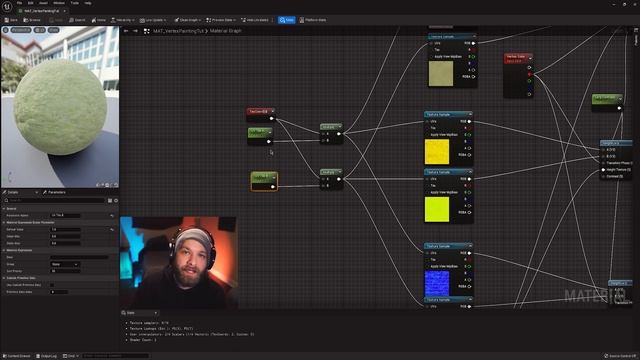Select the orange-highlighted green parameter node

264,181
